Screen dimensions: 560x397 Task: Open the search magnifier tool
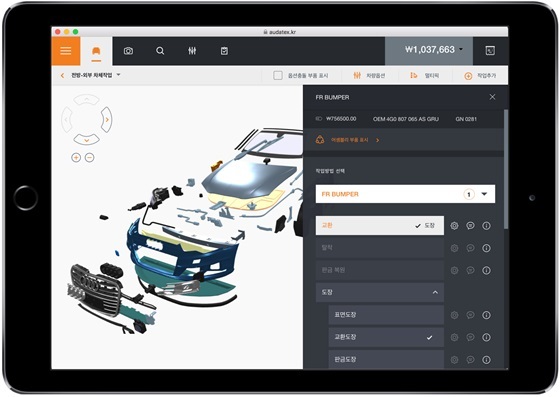coord(160,51)
